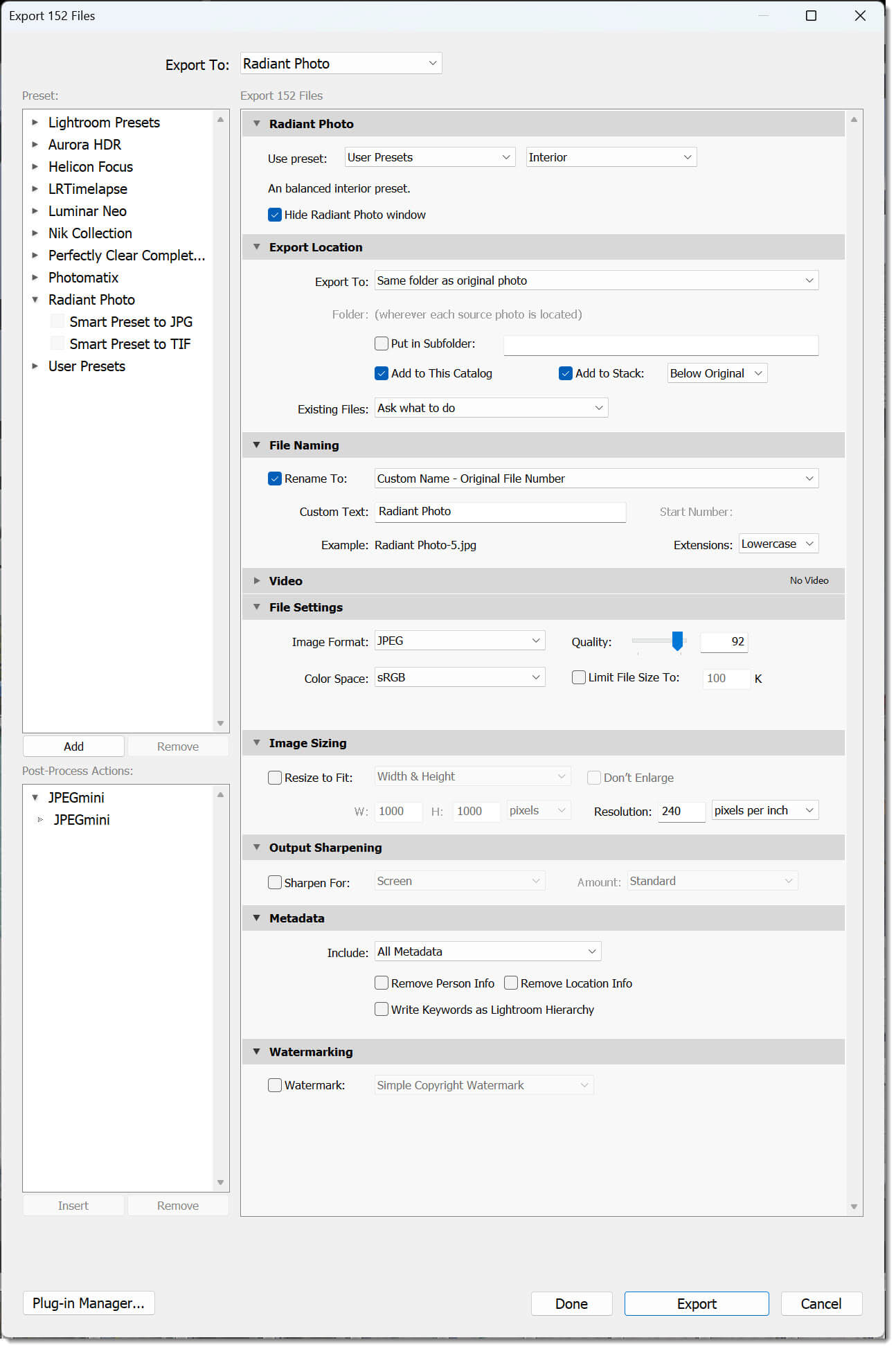The height and width of the screenshot is (1349, 896).
Task: Expand the Nik Collection preset arrow
Action: (35, 233)
